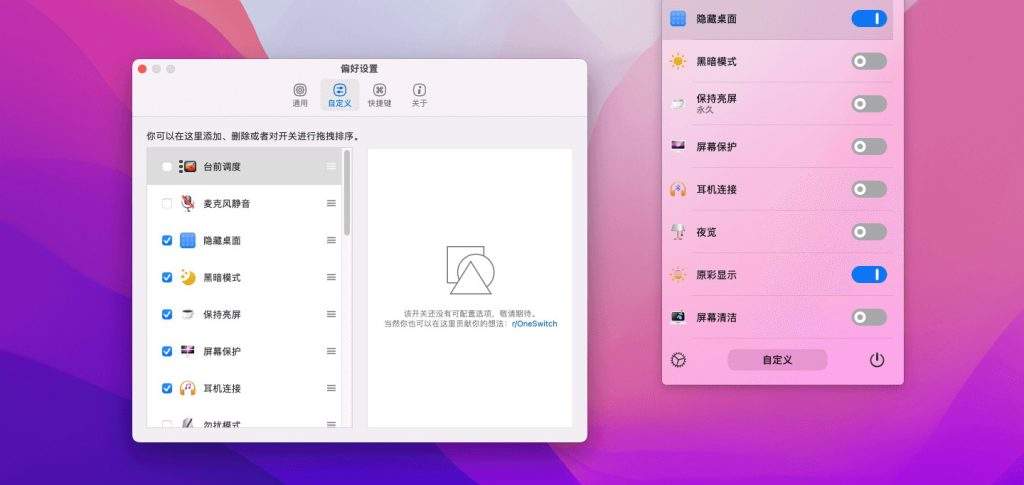
Task: Switch to the 通用 general tab
Action: [300, 95]
